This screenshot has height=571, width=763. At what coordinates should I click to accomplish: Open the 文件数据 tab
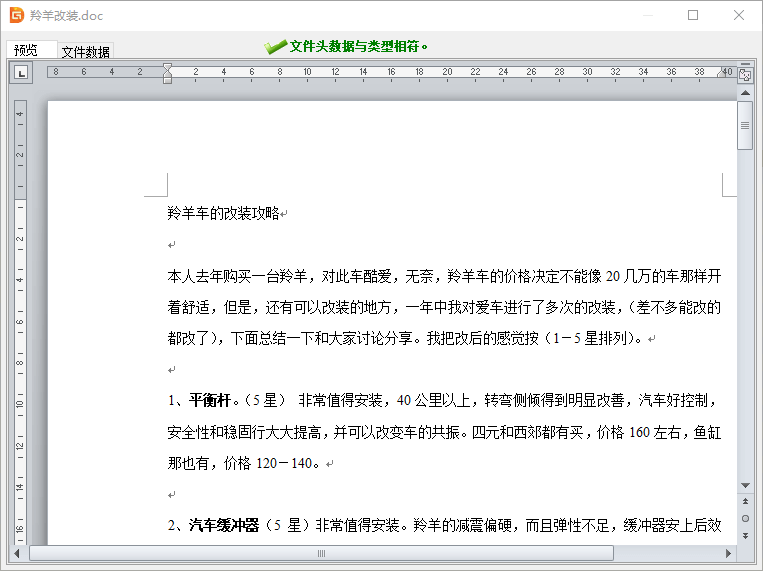click(x=86, y=51)
